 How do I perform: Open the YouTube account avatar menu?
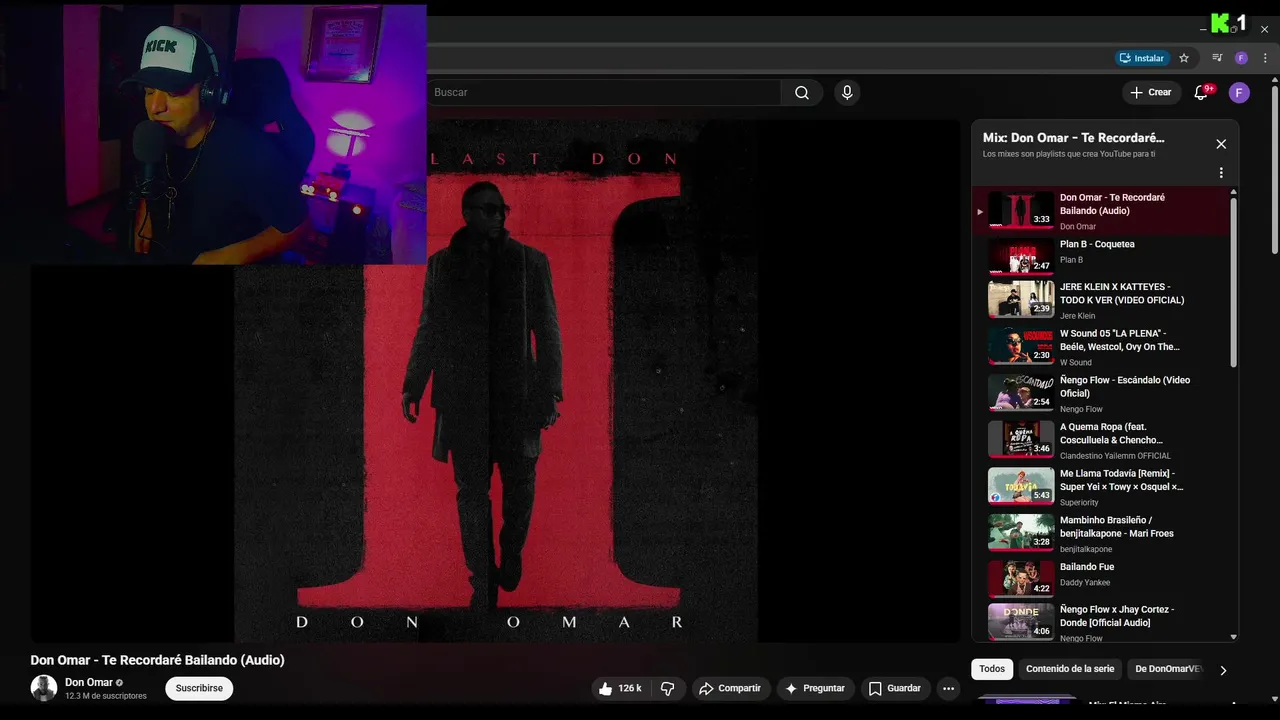[1239, 92]
